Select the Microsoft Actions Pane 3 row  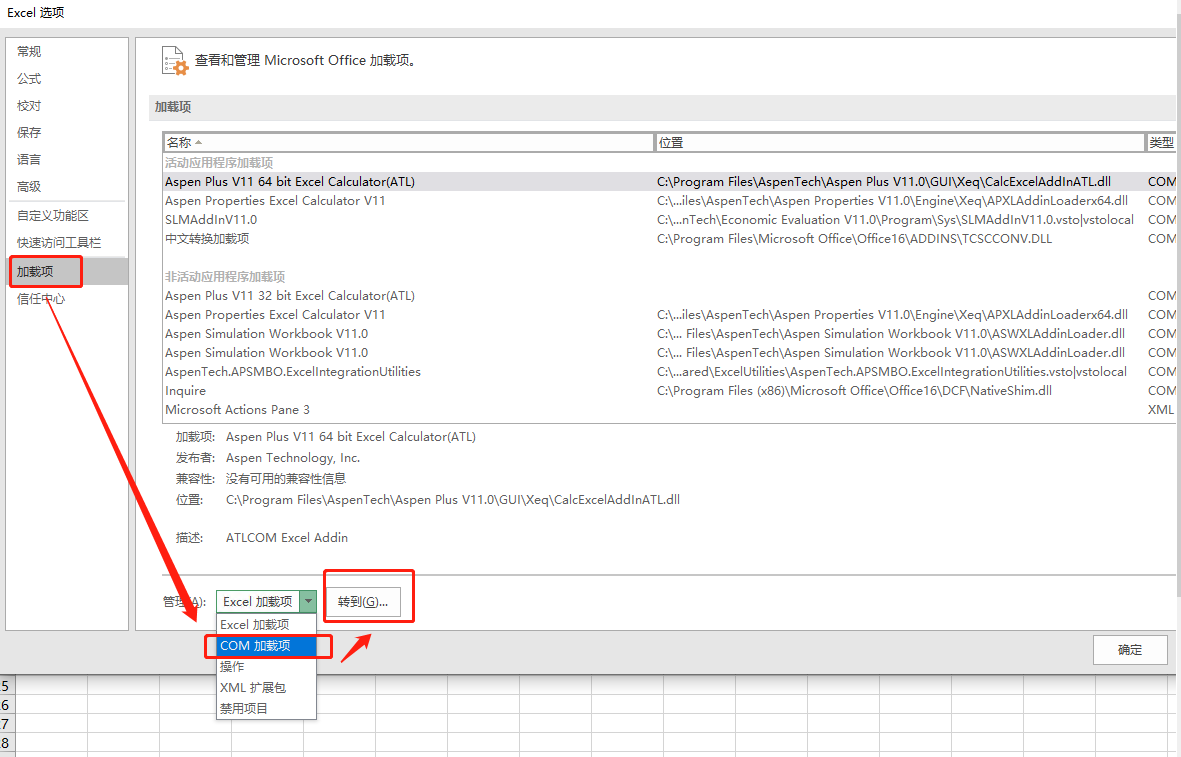[x=669, y=409]
